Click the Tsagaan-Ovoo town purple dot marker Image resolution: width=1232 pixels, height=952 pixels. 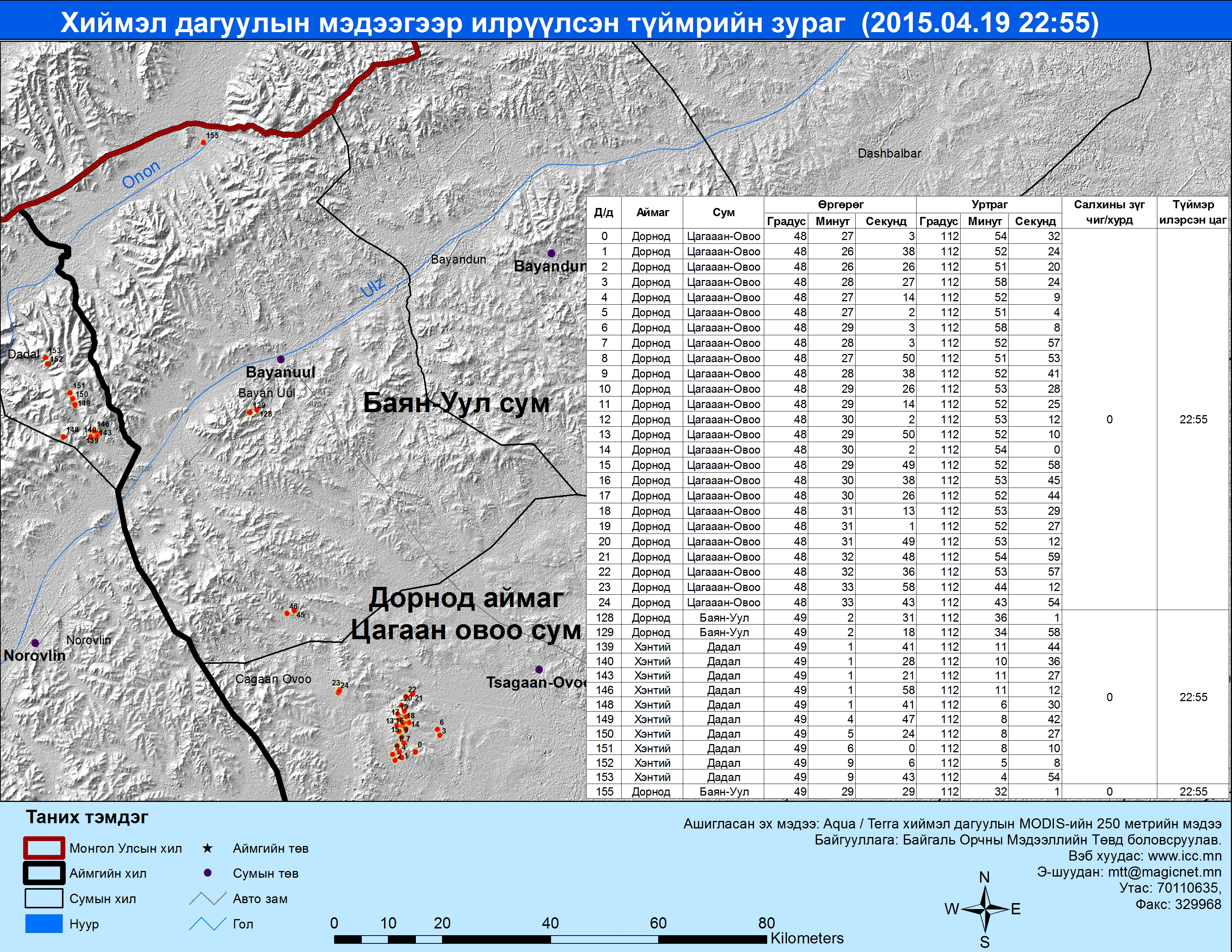tap(539, 669)
